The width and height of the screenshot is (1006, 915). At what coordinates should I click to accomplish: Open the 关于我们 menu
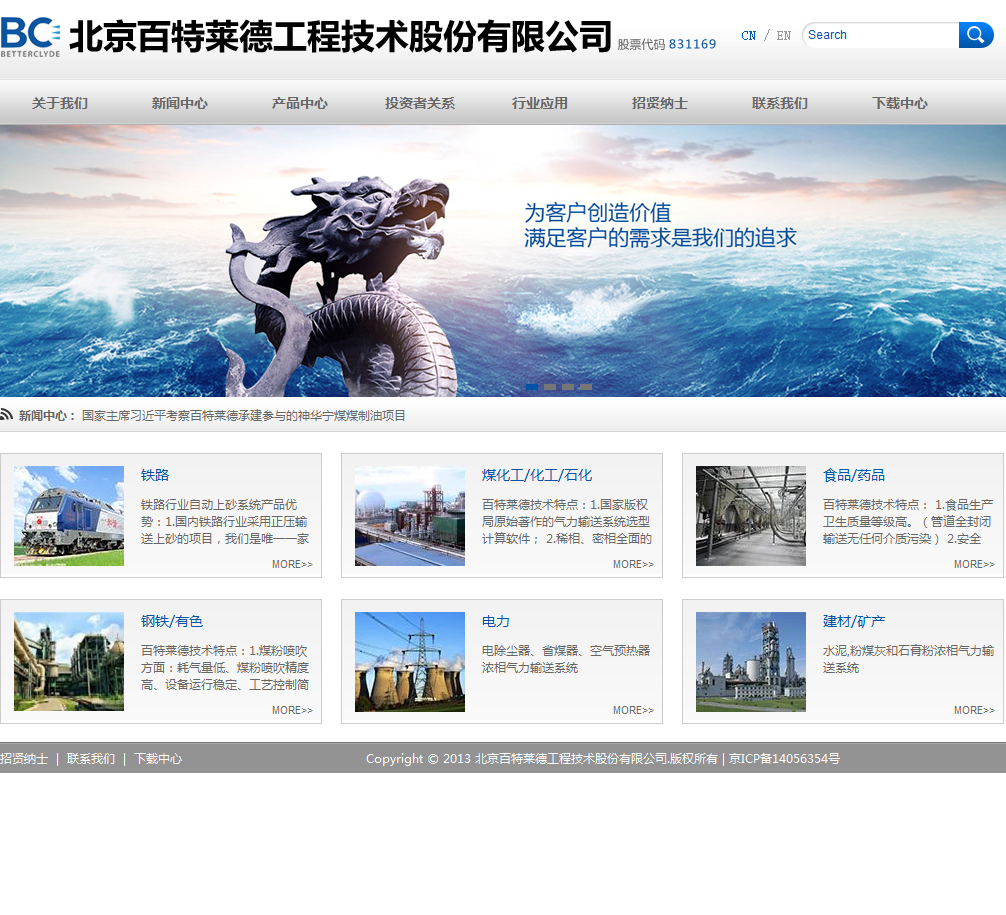(60, 103)
